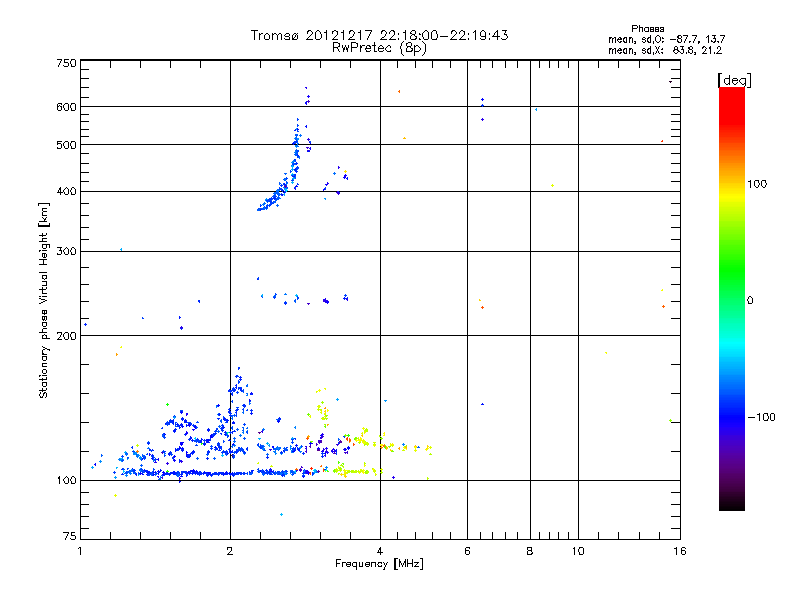The width and height of the screenshot is (800, 600).
Task: Click the y-axis label '750'
Action: [66, 63]
